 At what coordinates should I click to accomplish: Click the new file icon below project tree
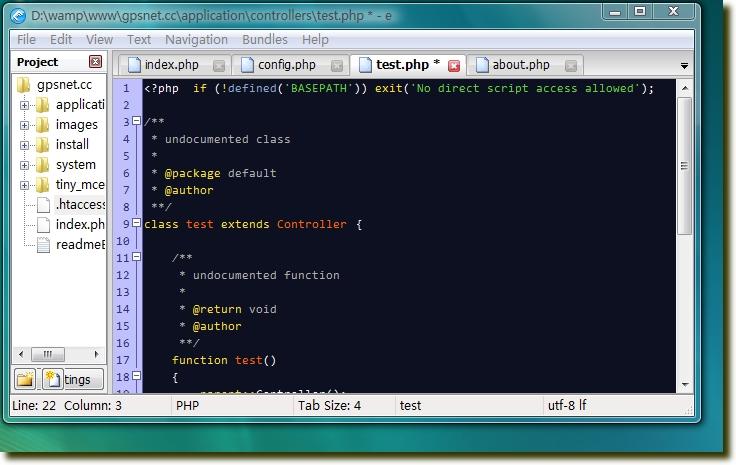click(52, 379)
